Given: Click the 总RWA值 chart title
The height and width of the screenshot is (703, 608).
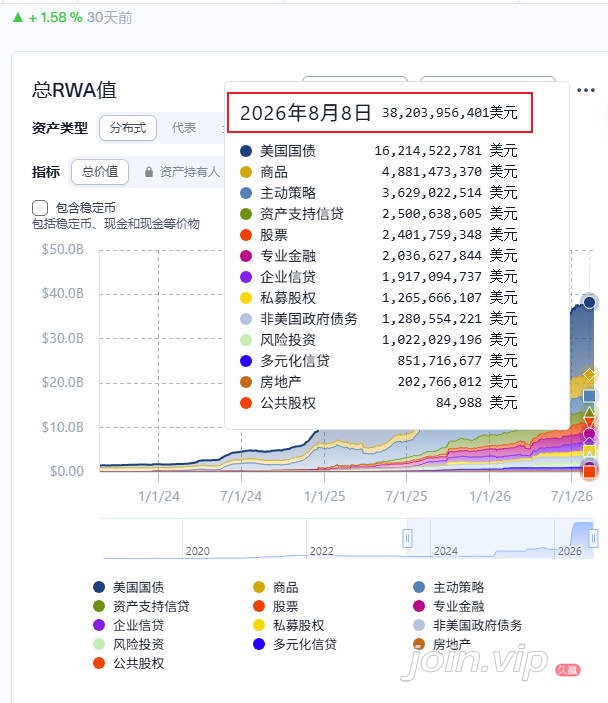Looking at the screenshot, I should tap(74, 90).
